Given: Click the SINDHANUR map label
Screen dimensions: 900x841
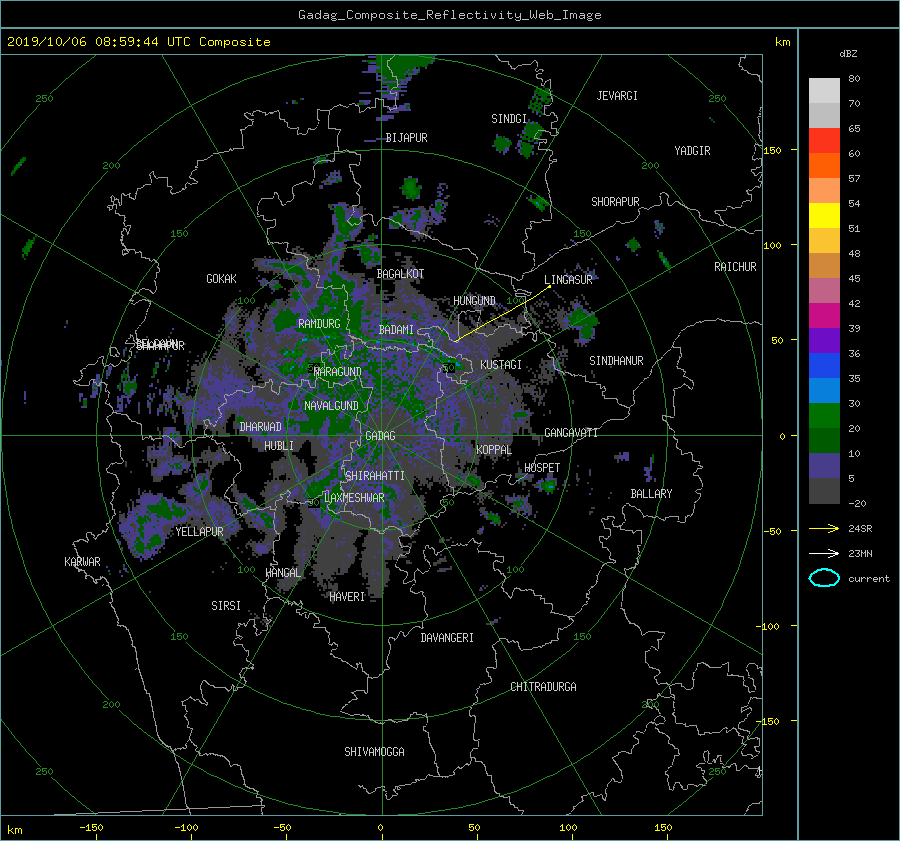Looking at the screenshot, I should point(616,361).
